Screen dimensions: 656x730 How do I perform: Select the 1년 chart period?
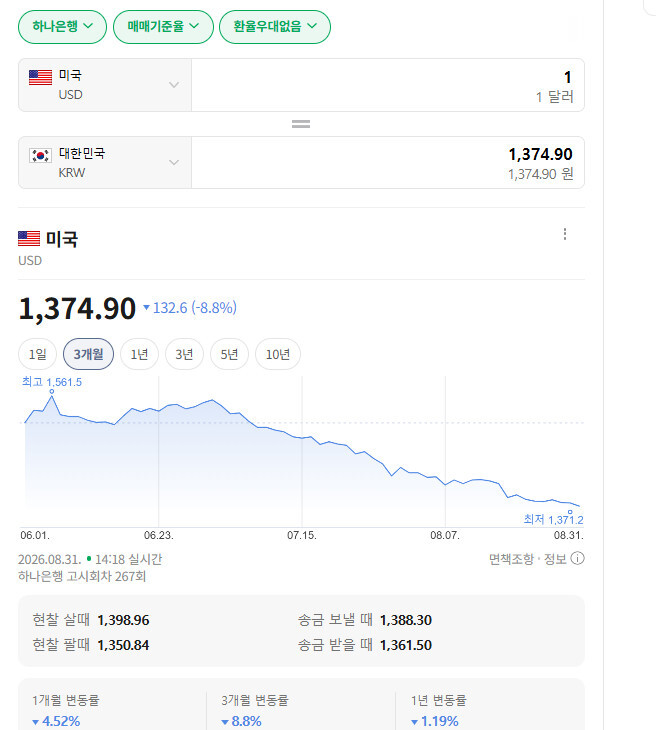click(x=139, y=354)
